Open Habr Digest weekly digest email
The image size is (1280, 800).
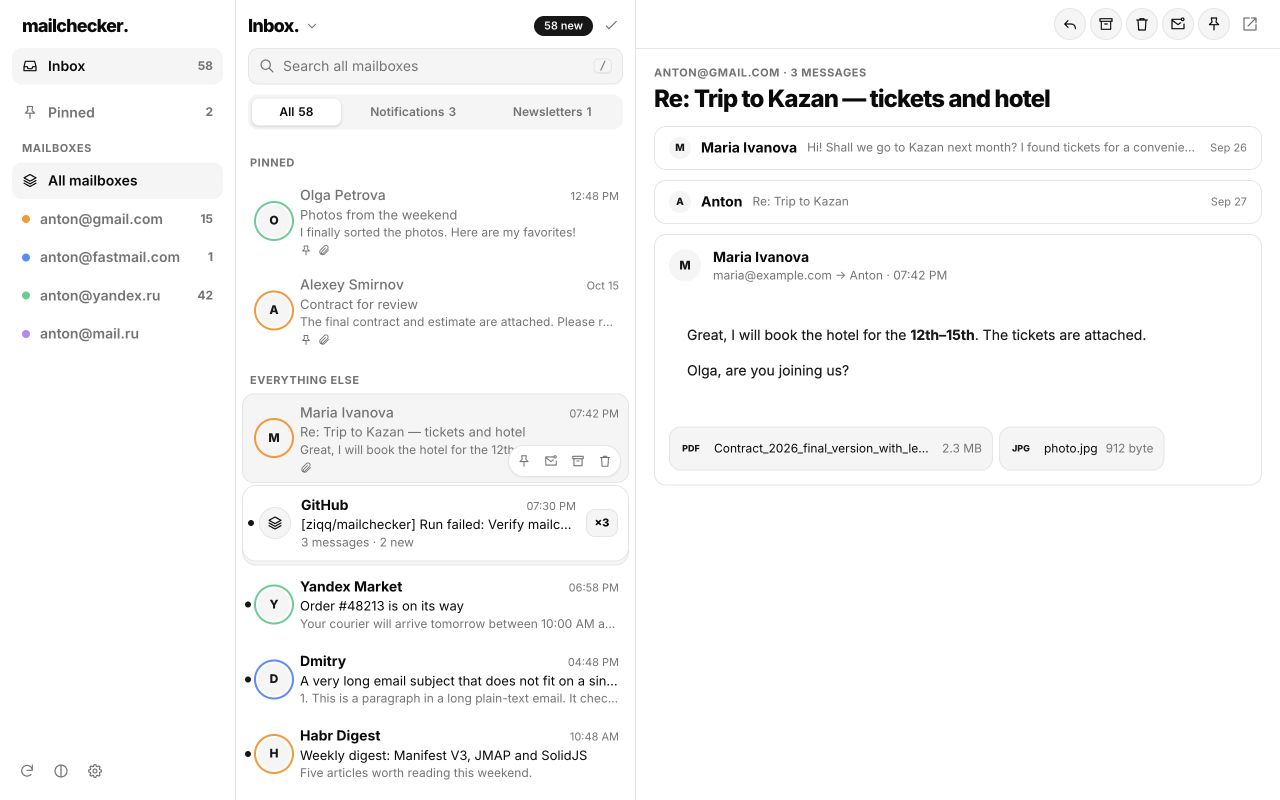[435, 754]
